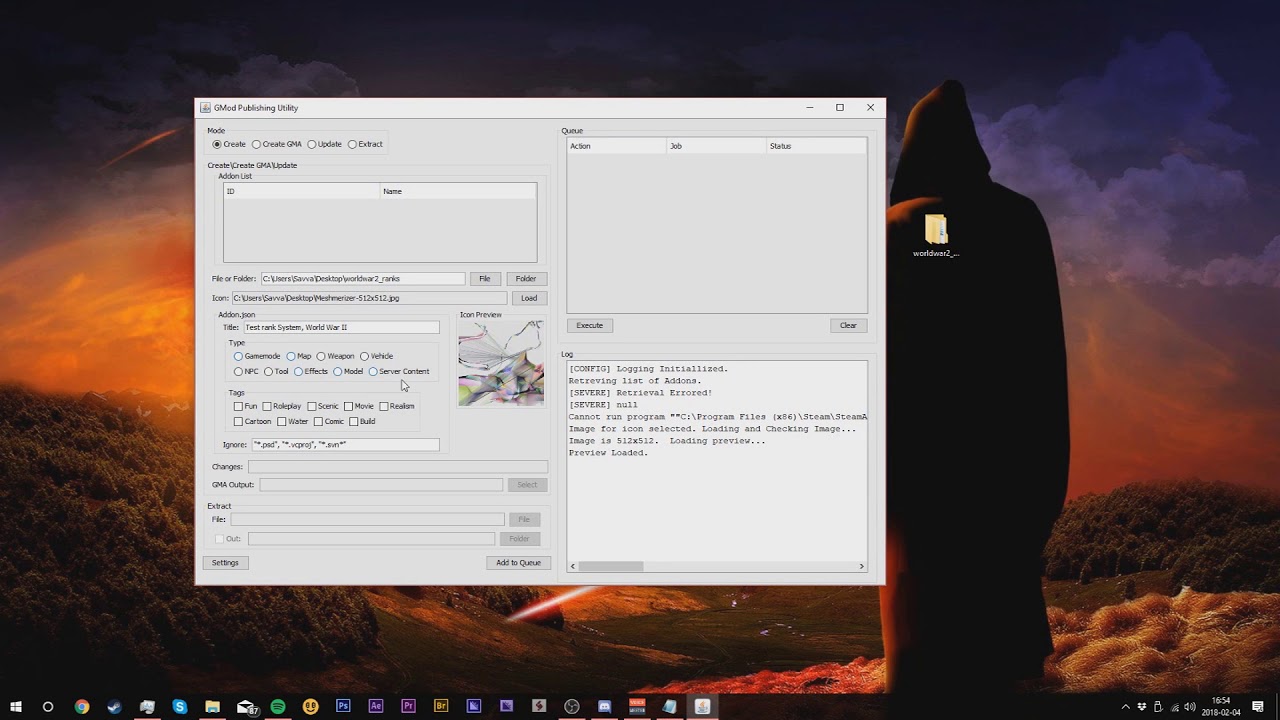
Task: Open Adobe Photoshop from the taskbar
Action: tap(343, 706)
